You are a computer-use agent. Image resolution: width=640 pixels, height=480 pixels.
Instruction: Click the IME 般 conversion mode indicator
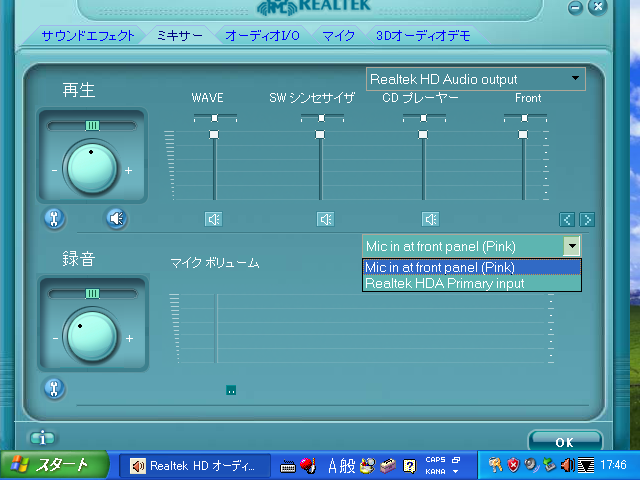coord(347,466)
